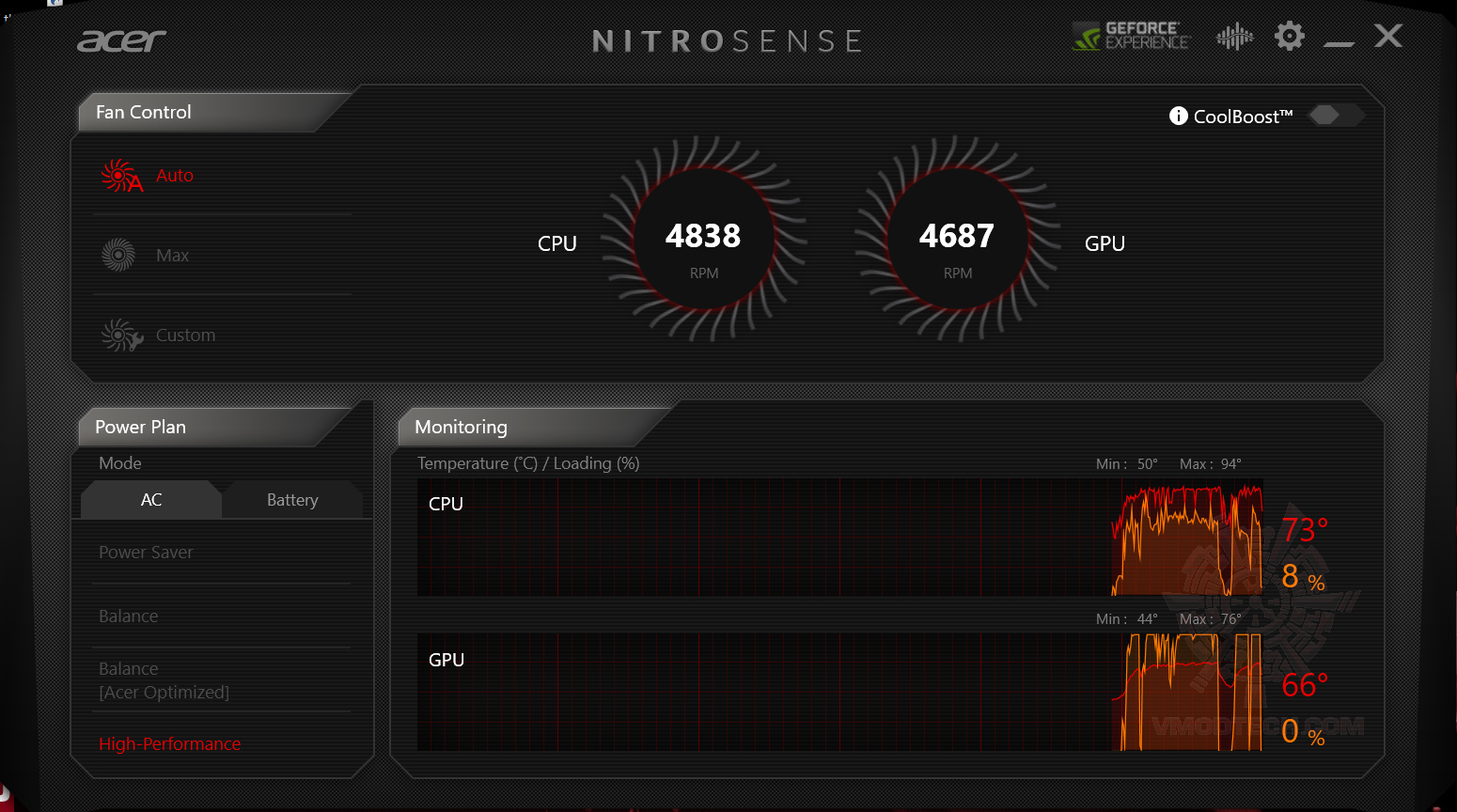This screenshot has width=1457, height=812.
Task: Select the Power Saver plan
Action: pos(146,553)
